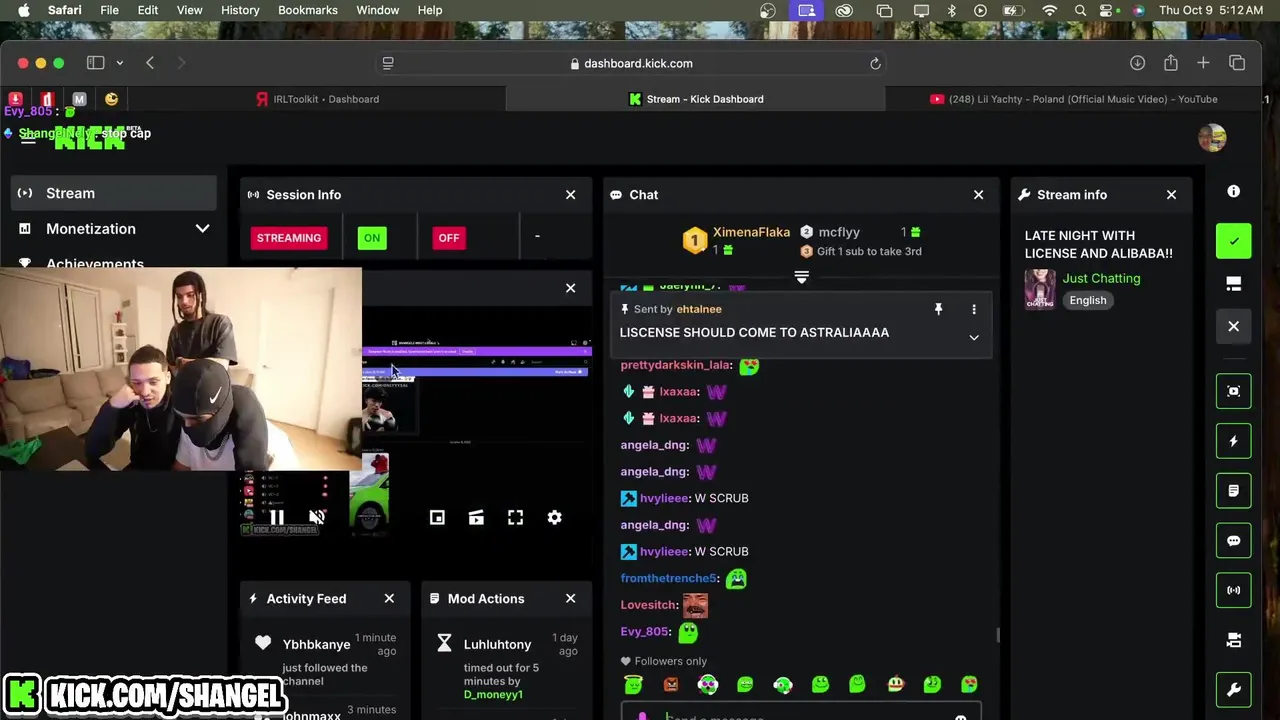This screenshot has height=720, width=1280.
Task: Close the Session Info panel
Action: (x=570, y=195)
